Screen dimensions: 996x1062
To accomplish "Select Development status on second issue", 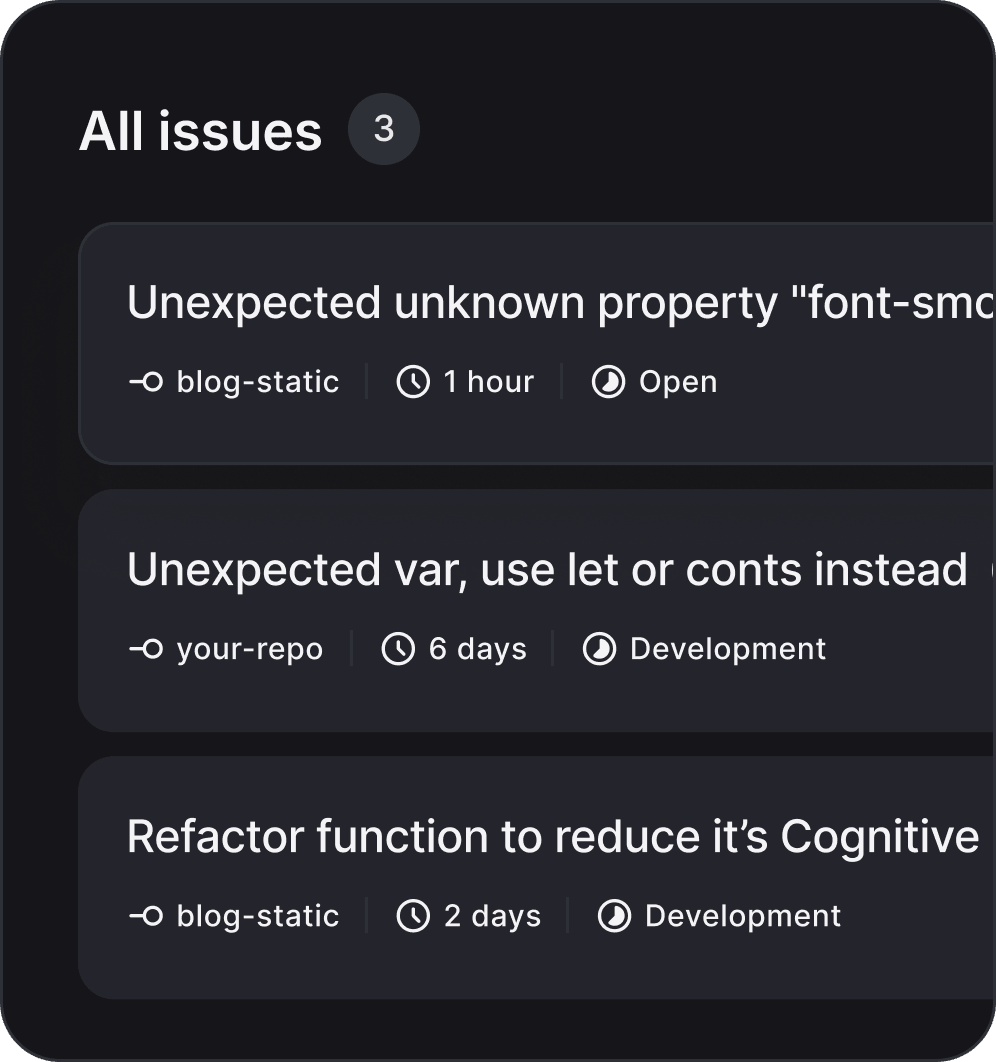I will (726, 648).
